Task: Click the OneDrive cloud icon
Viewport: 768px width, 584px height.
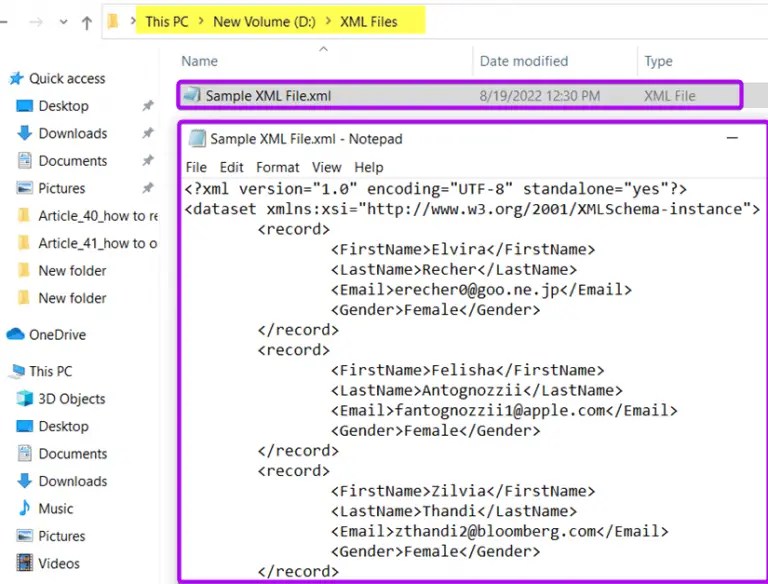Action: pos(15,334)
